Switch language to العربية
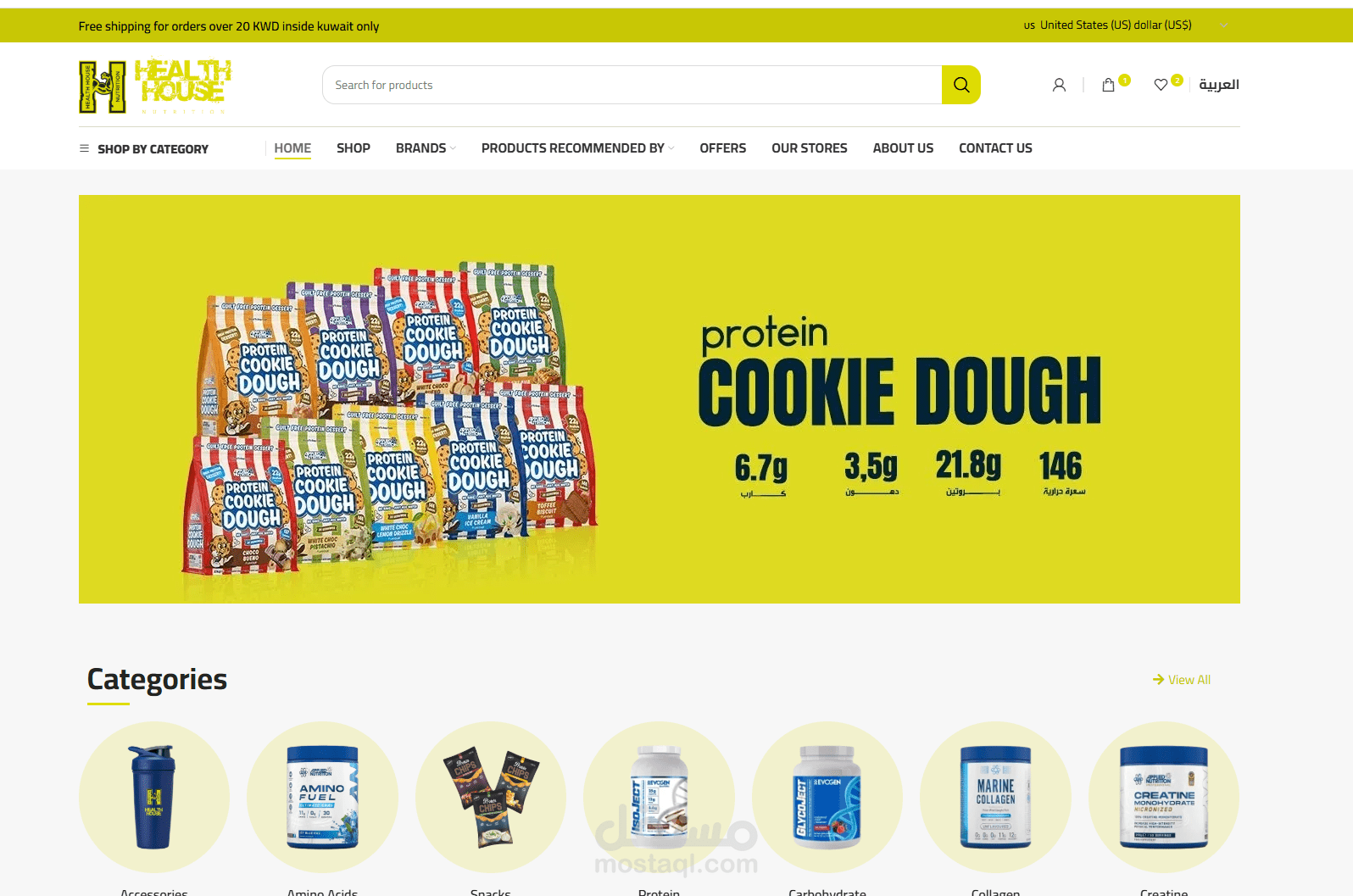The height and width of the screenshot is (896, 1353). (1219, 85)
